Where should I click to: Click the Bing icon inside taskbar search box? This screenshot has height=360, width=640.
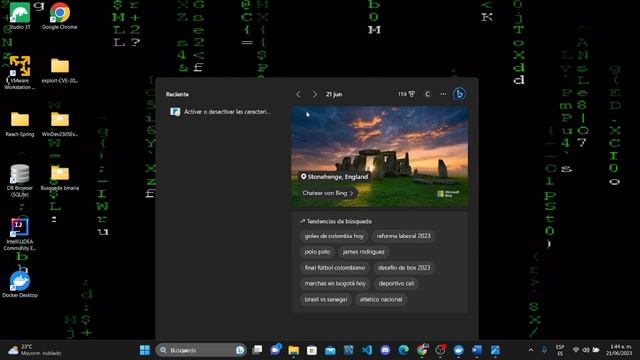pyautogui.click(x=240, y=350)
